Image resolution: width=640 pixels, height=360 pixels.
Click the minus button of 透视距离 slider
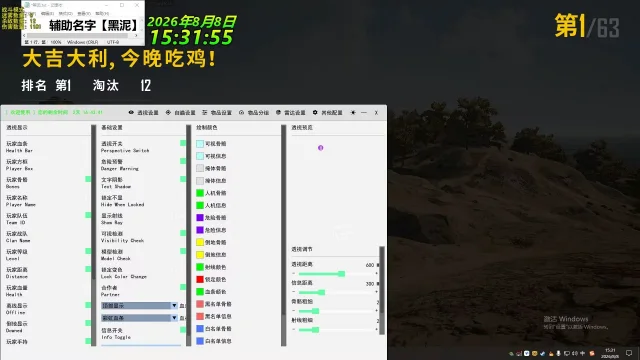tap(293, 273)
